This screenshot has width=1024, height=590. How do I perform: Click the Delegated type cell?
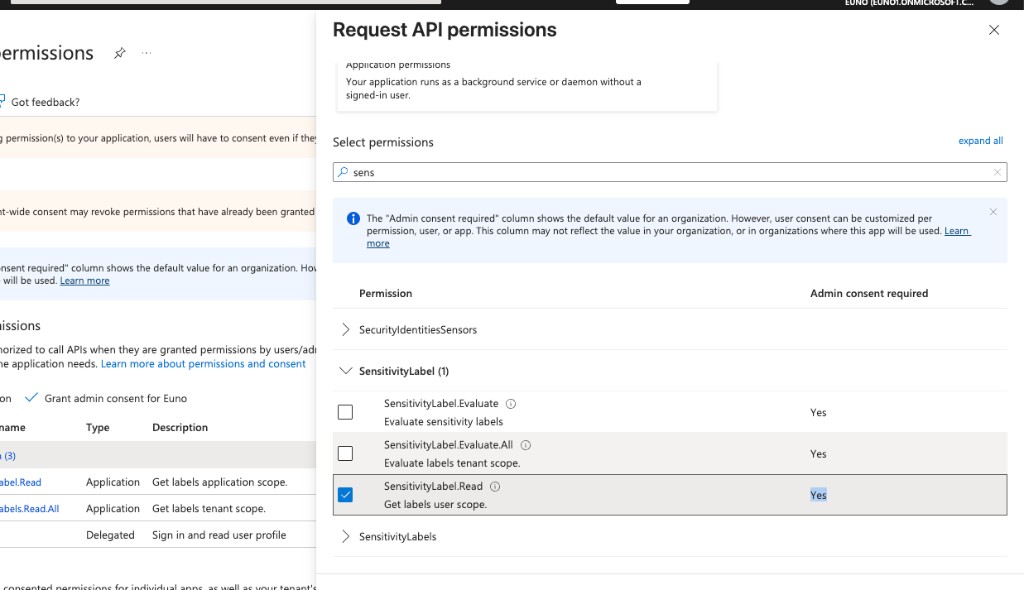(110, 535)
